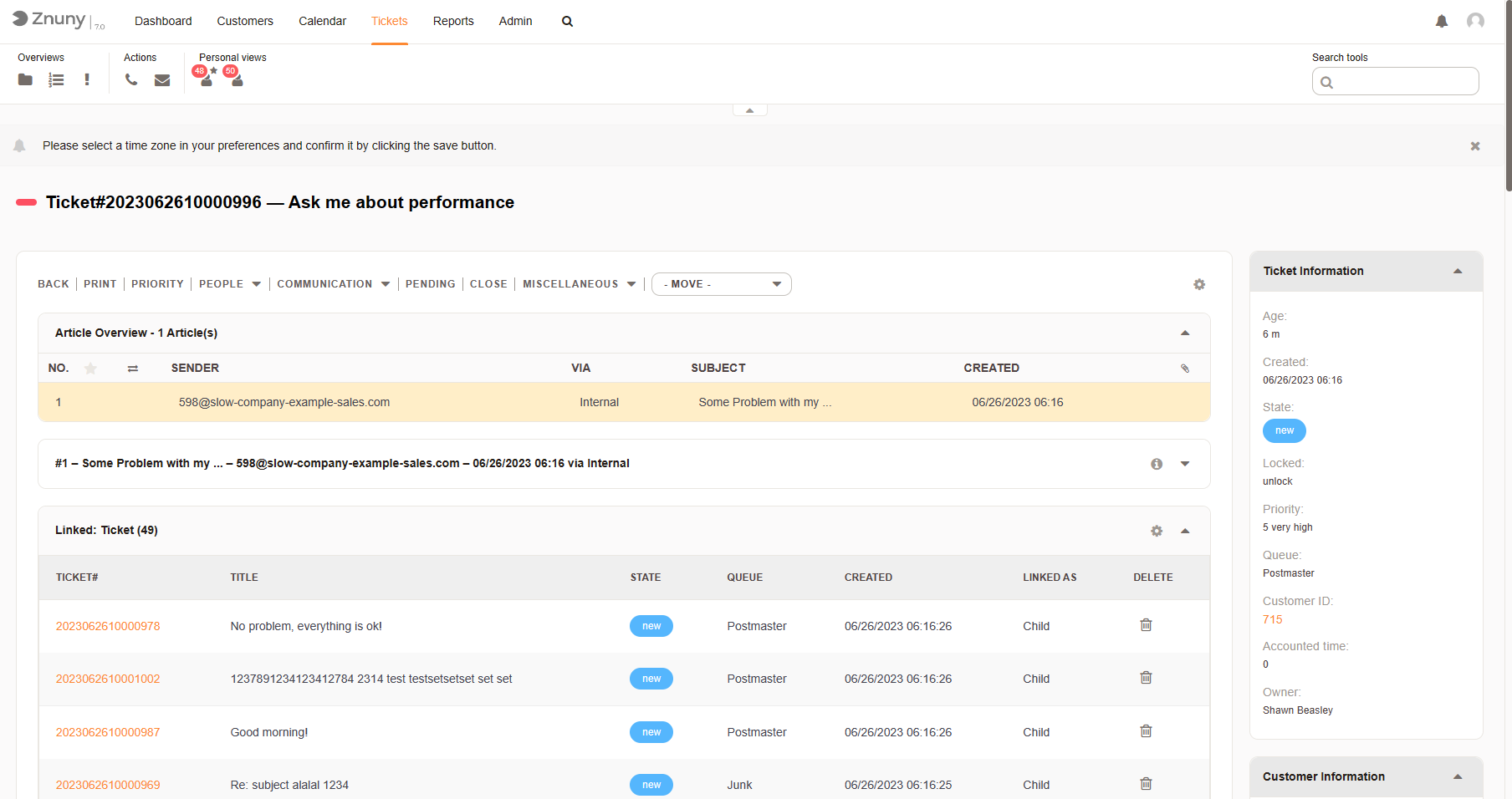Show article details info icon
Viewport: 1512px width, 799px height.
click(1157, 464)
